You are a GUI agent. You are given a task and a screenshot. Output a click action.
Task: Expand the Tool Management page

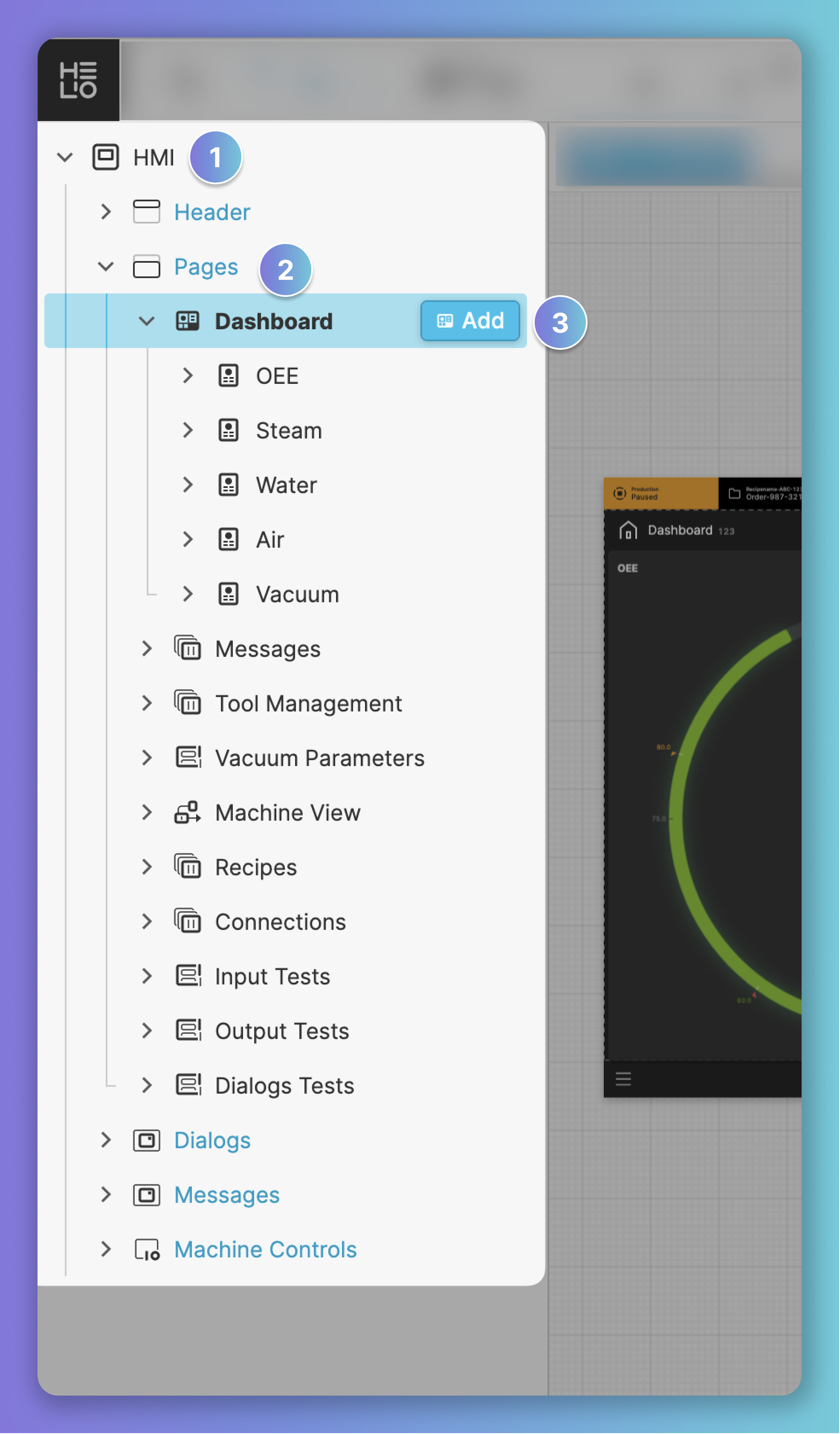pyautogui.click(x=147, y=703)
